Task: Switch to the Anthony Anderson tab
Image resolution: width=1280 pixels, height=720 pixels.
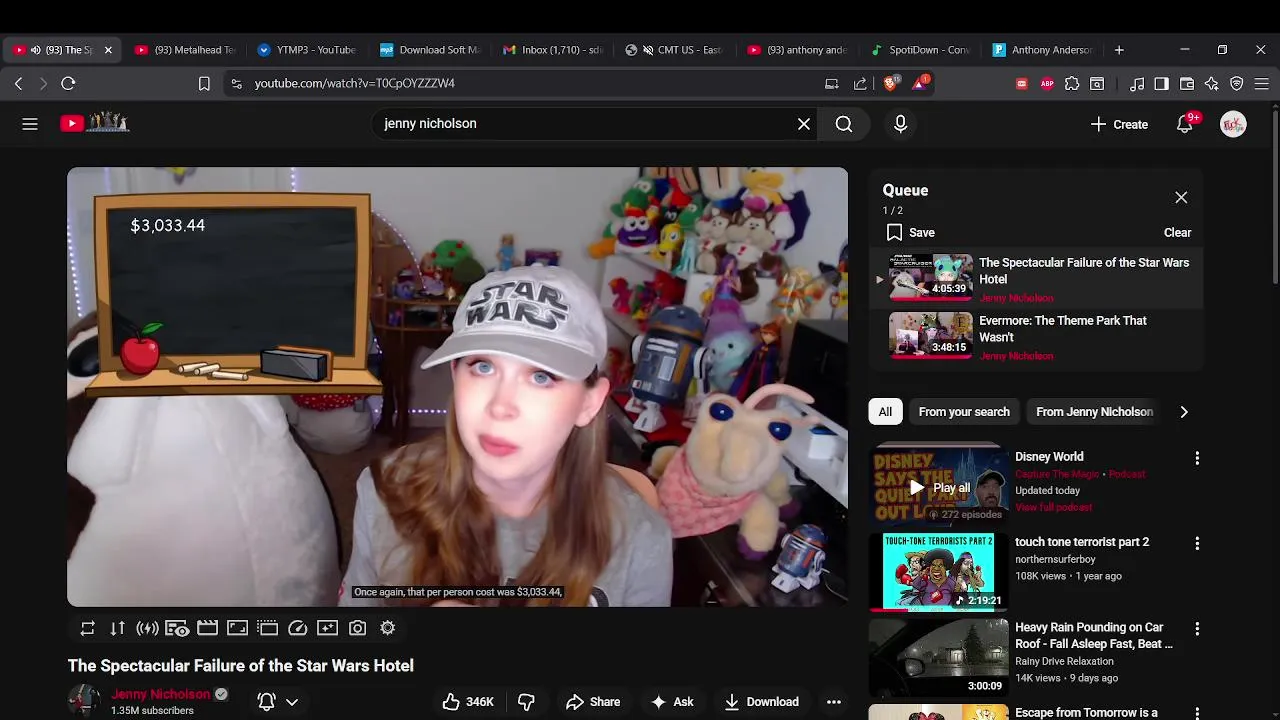Action: [1042, 50]
